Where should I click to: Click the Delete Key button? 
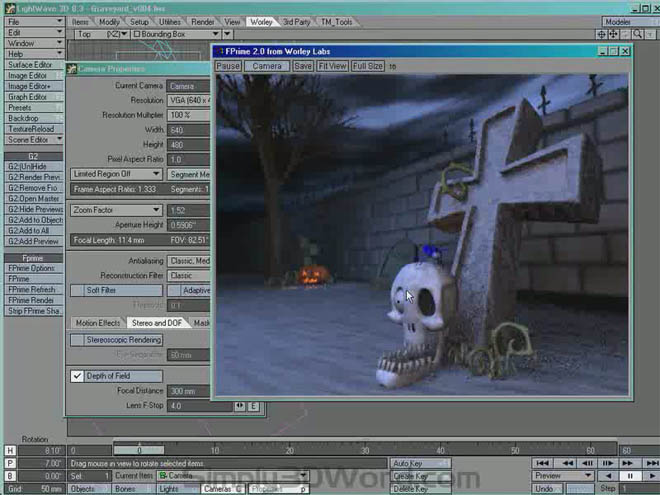click(x=420, y=489)
